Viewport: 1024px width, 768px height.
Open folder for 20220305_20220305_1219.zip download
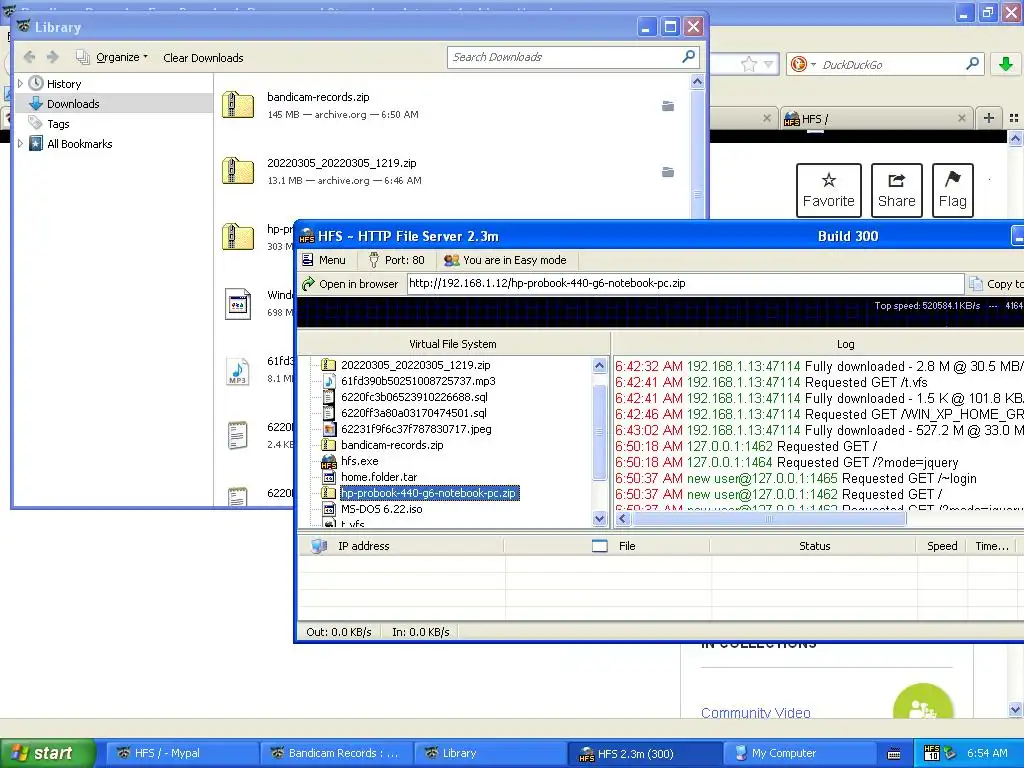pyautogui.click(x=667, y=172)
